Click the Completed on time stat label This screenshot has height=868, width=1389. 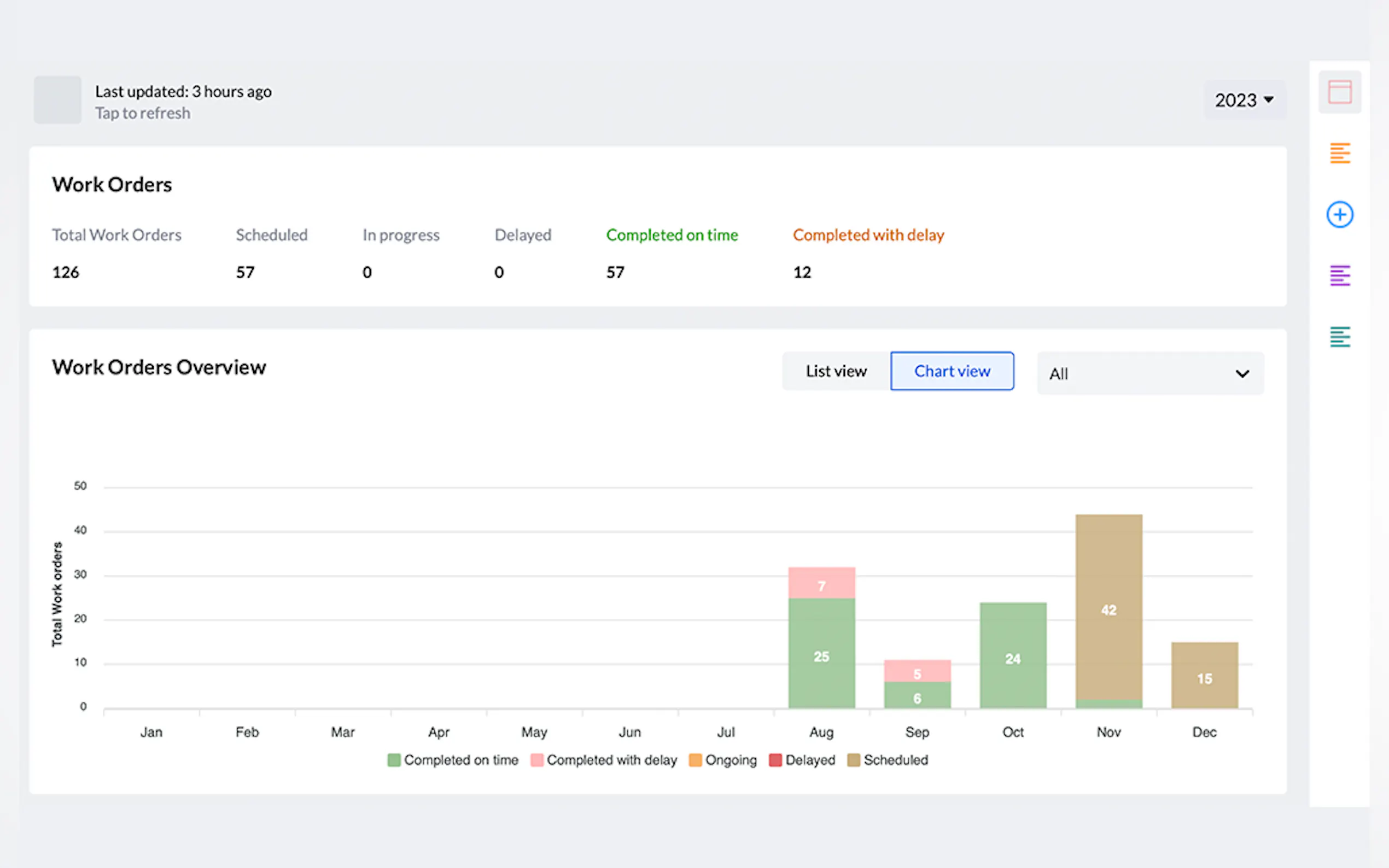tap(671, 235)
